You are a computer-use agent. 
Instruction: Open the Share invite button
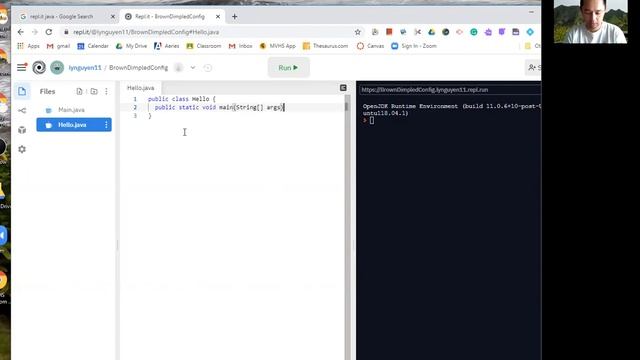533,68
